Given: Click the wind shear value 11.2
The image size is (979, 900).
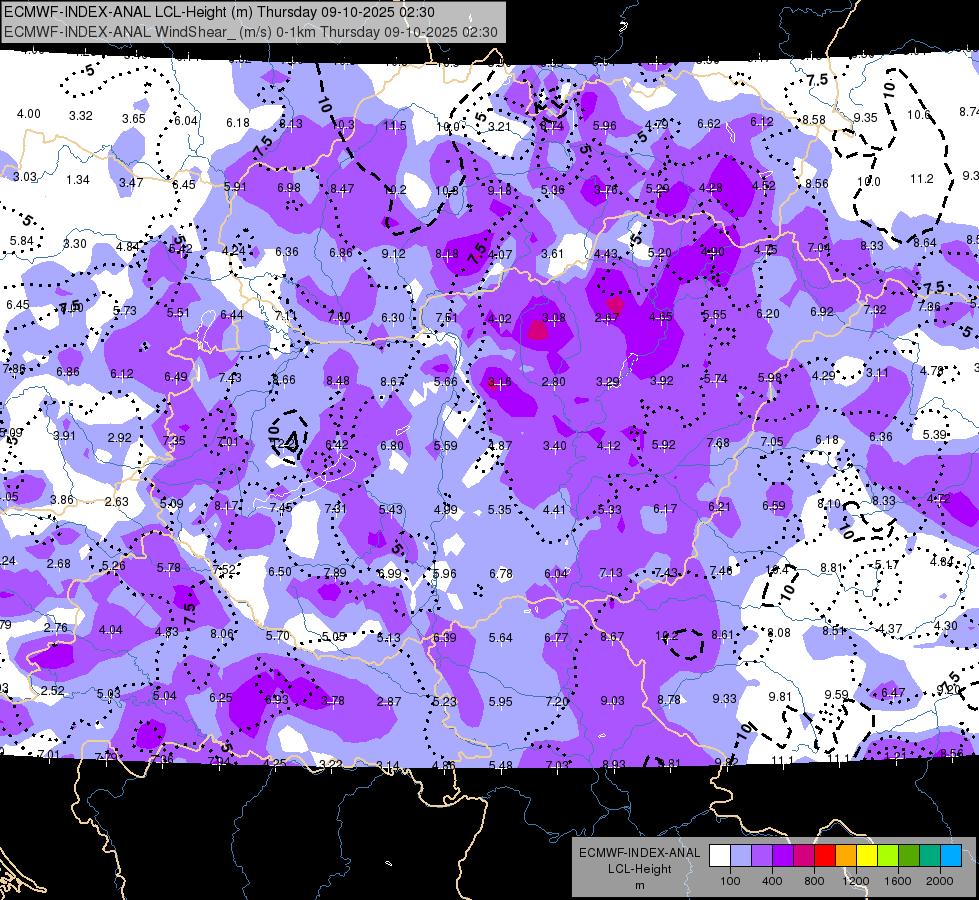Looking at the screenshot, I should coord(922,179).
